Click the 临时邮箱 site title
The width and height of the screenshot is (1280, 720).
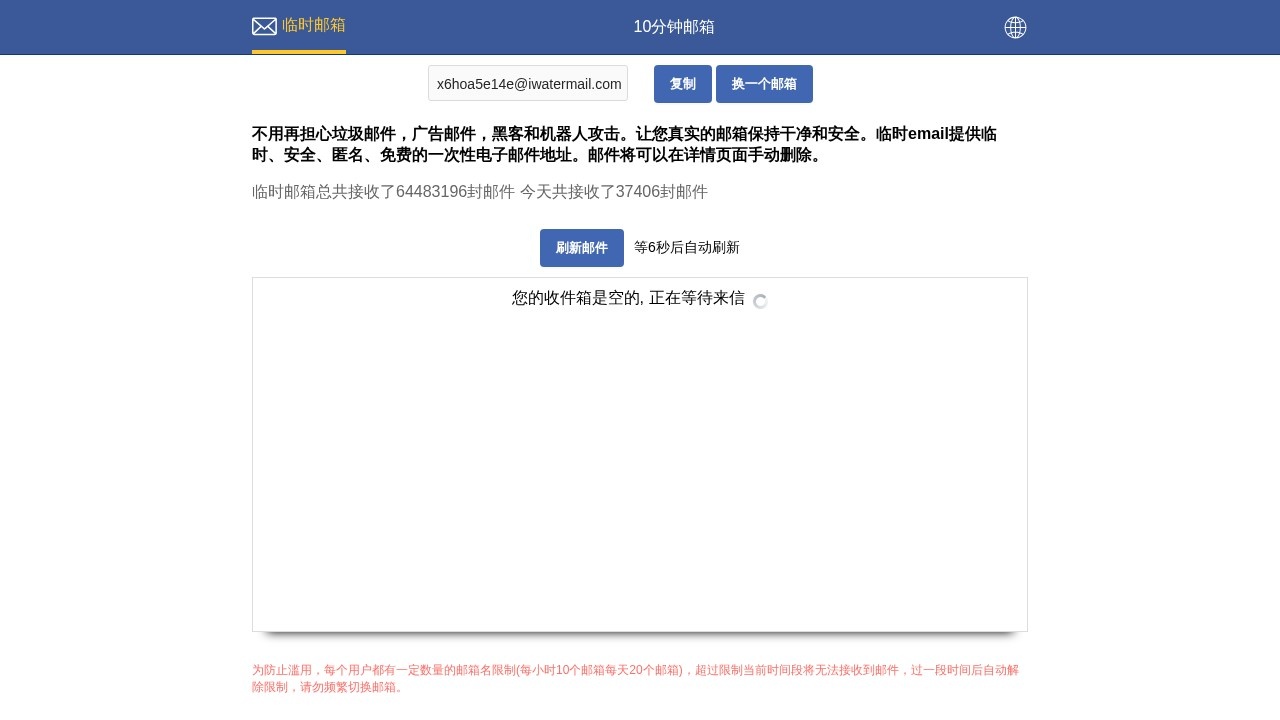coord(314,25)
